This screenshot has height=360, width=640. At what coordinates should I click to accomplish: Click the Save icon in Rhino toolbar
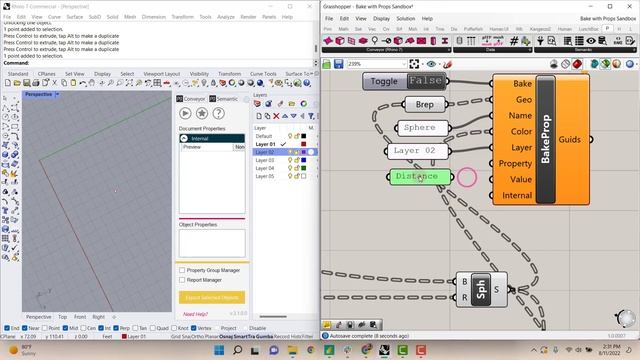pos(26,83)
